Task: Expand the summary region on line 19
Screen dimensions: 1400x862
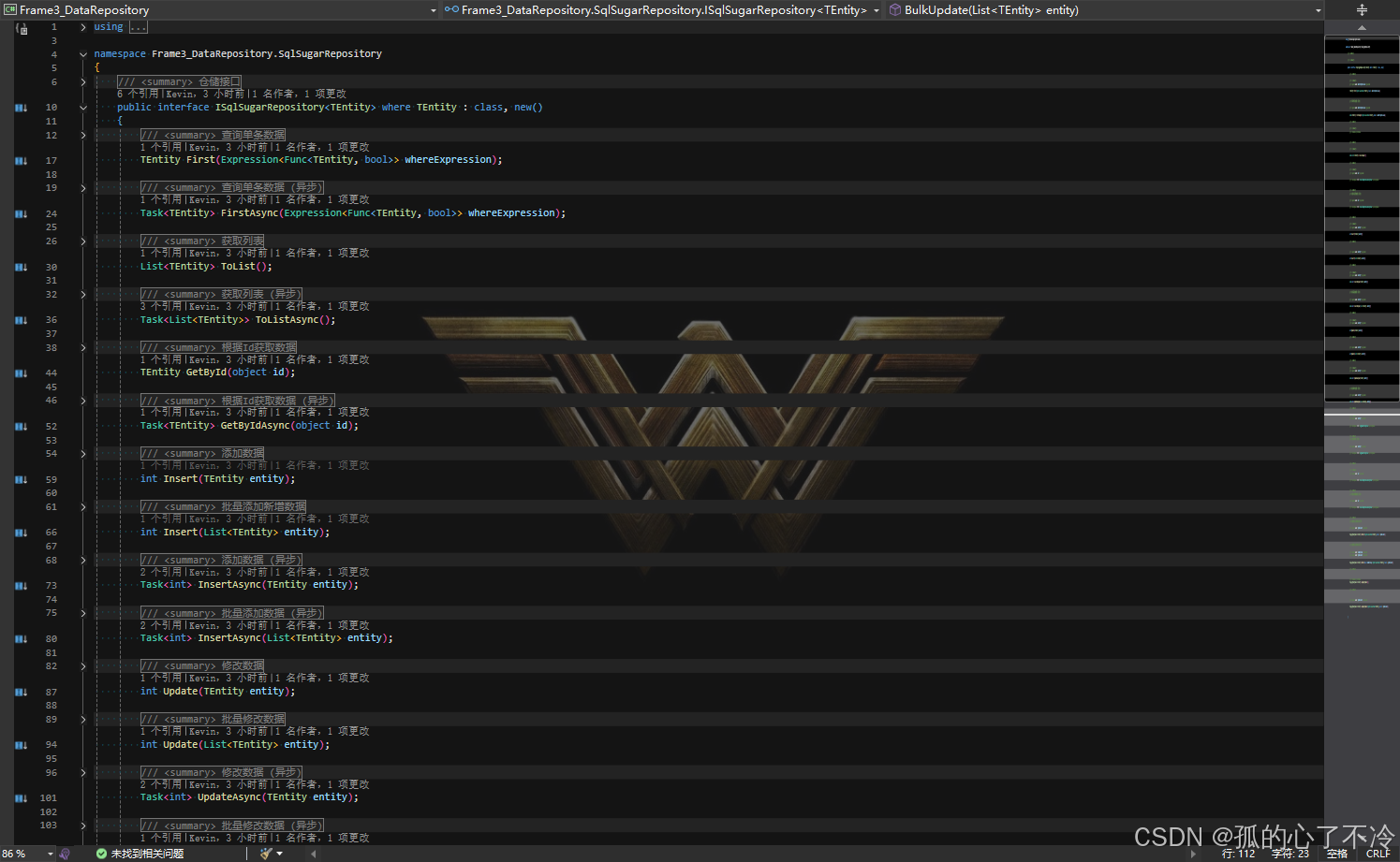Action: [x=83, y=188]
